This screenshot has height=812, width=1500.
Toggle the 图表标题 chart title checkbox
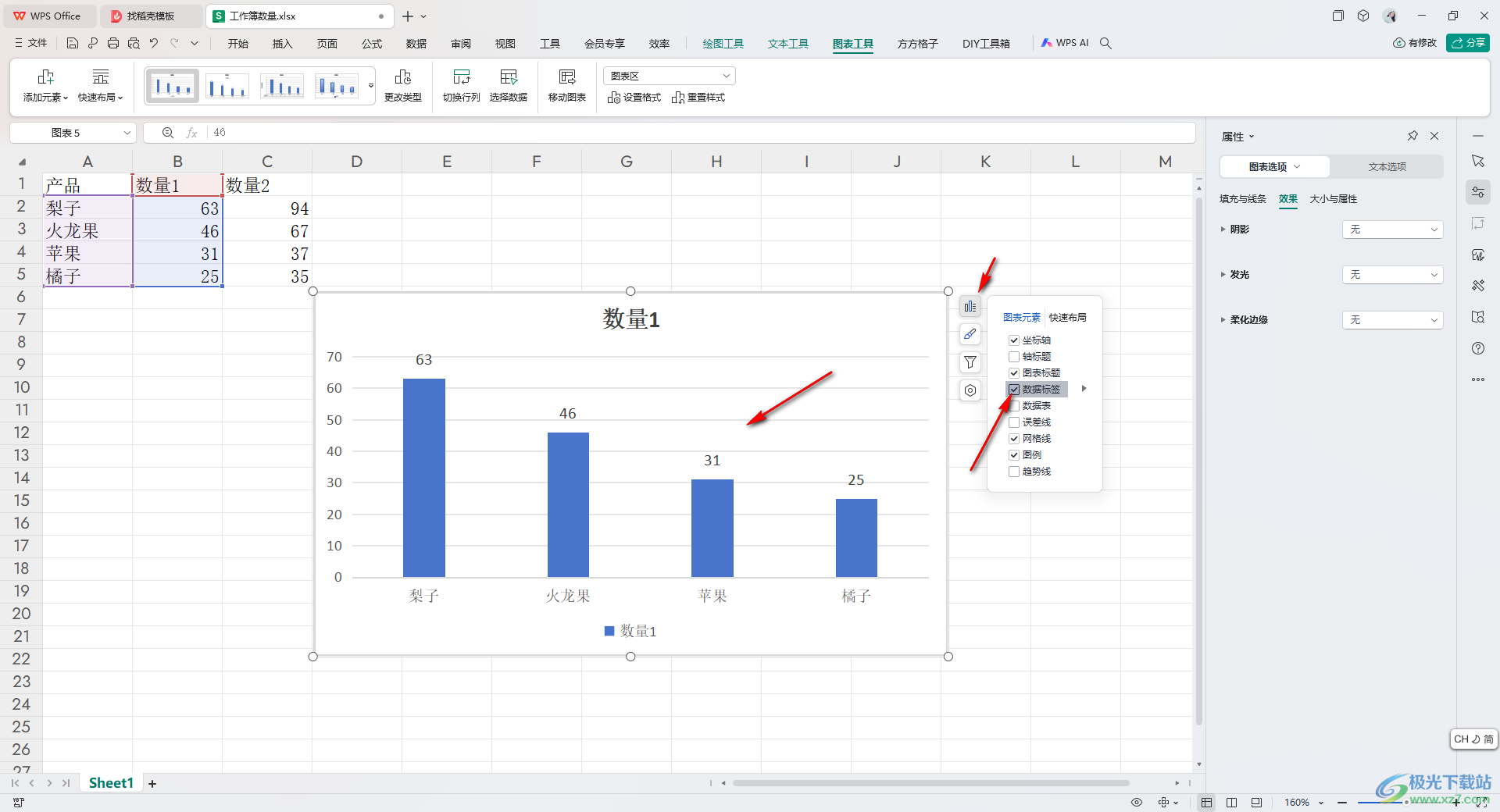tap(1014, 373)
